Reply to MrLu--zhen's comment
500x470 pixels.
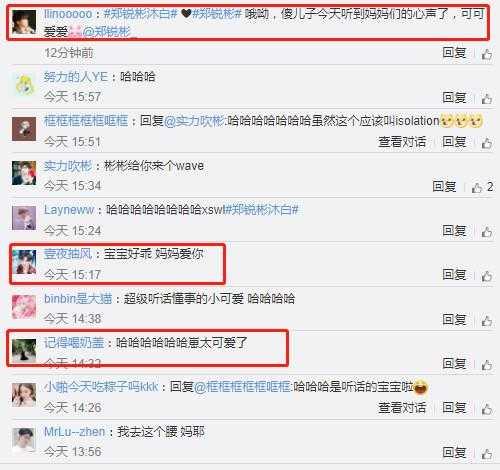(x=454, y=453)
